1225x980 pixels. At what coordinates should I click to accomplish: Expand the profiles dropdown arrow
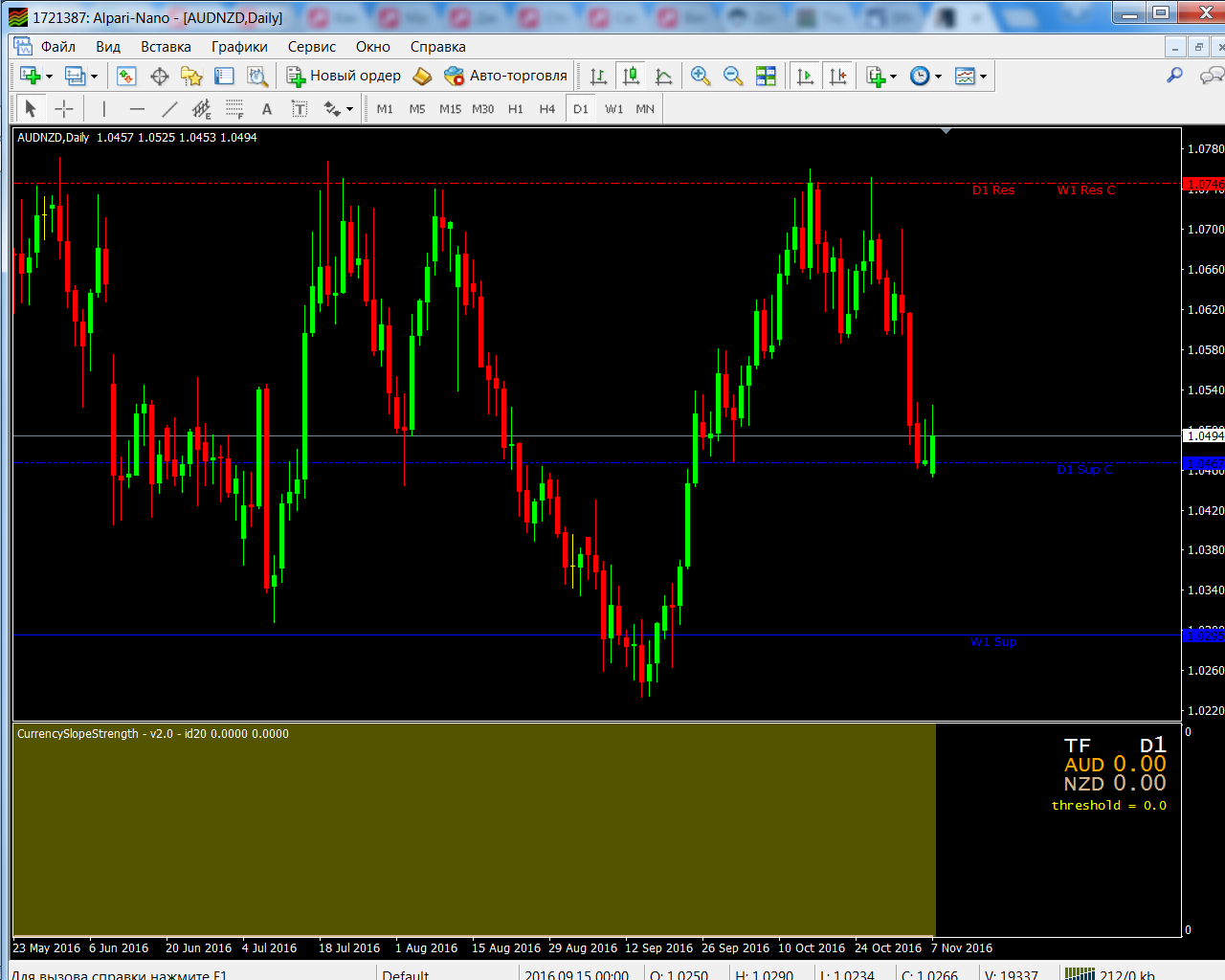pyautogui.click(x=94, y=77)
